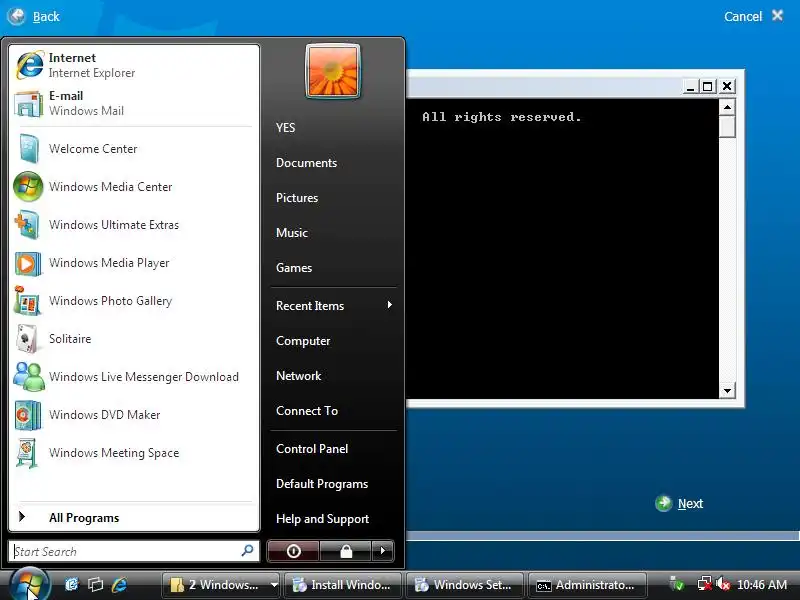This screenshot has width=800, height=600.
Task: Click the power button in Start menu
Action: (293, 551)
